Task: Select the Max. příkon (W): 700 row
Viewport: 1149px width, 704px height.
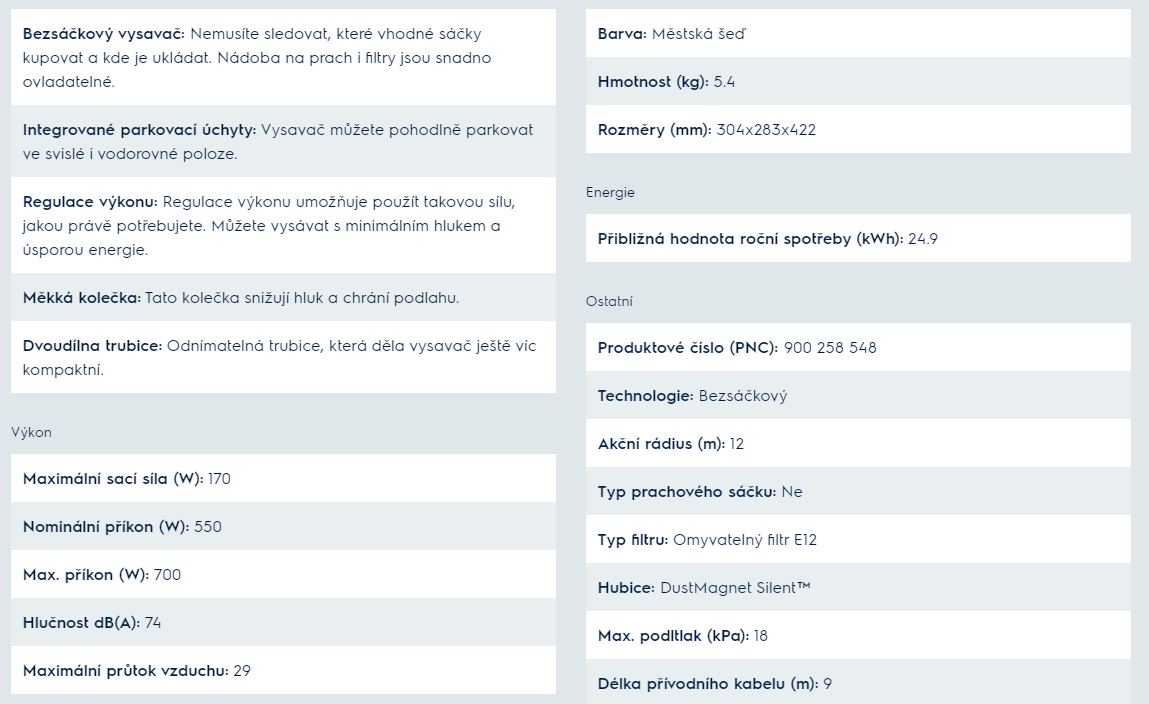Action: 283,574
